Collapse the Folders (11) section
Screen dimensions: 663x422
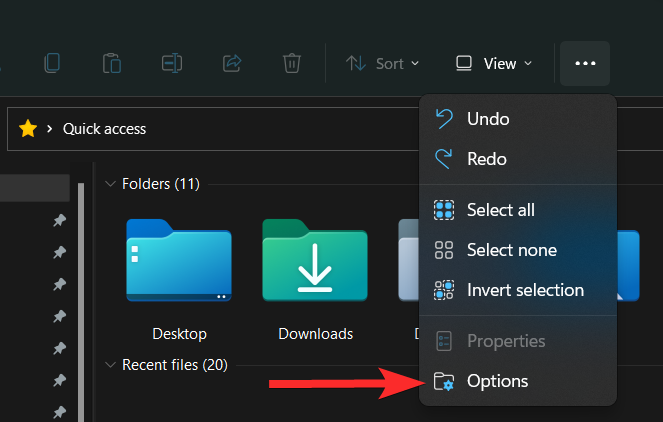(x=110, y=184)
